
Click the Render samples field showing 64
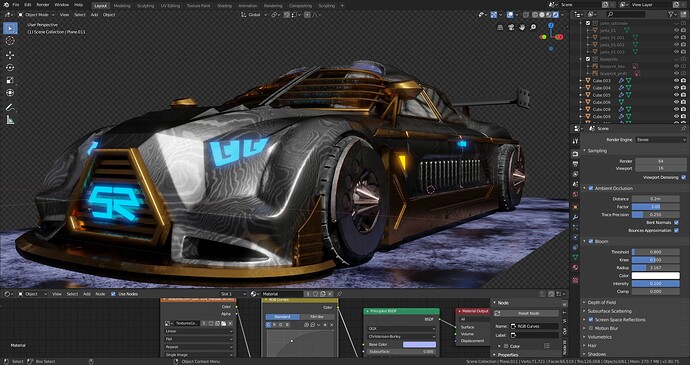tap(660, 161)
